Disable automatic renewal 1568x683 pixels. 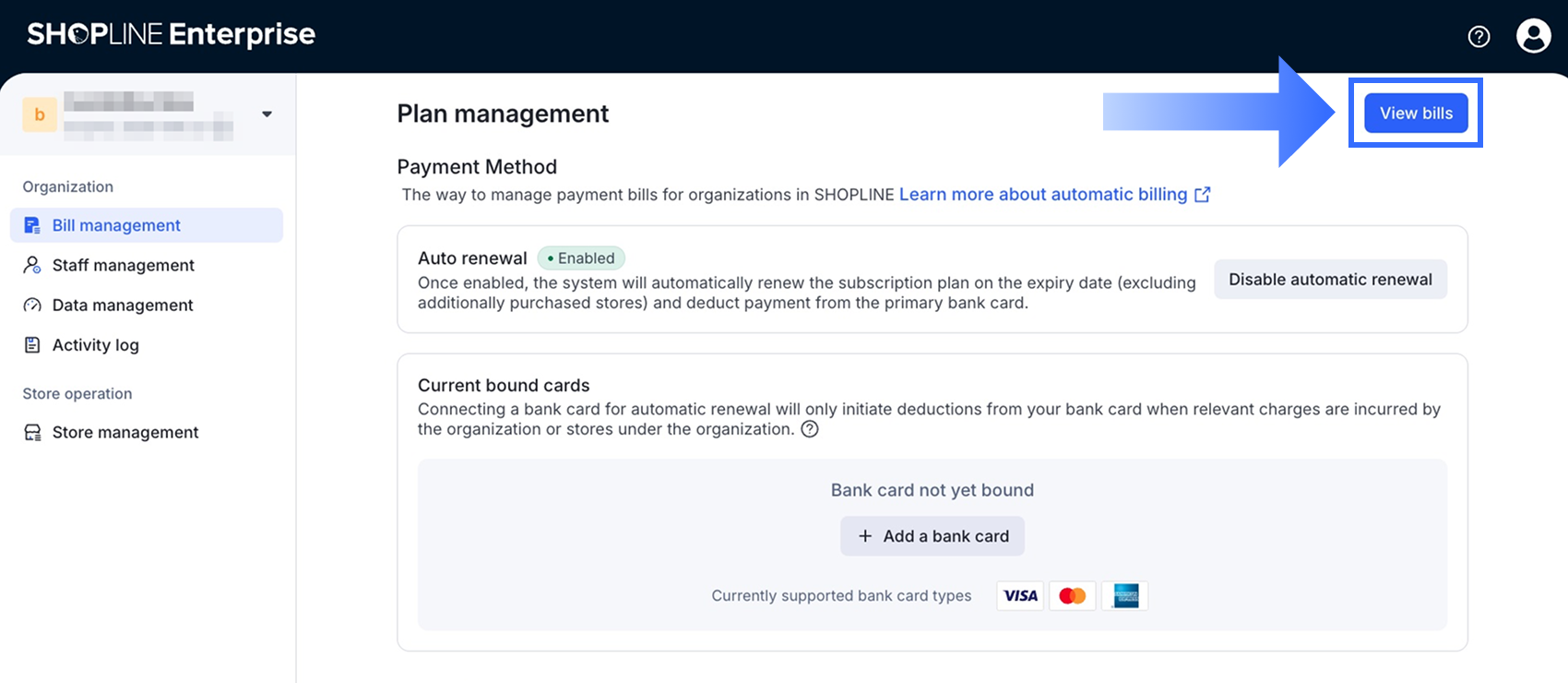click(x=1330, y=280)
